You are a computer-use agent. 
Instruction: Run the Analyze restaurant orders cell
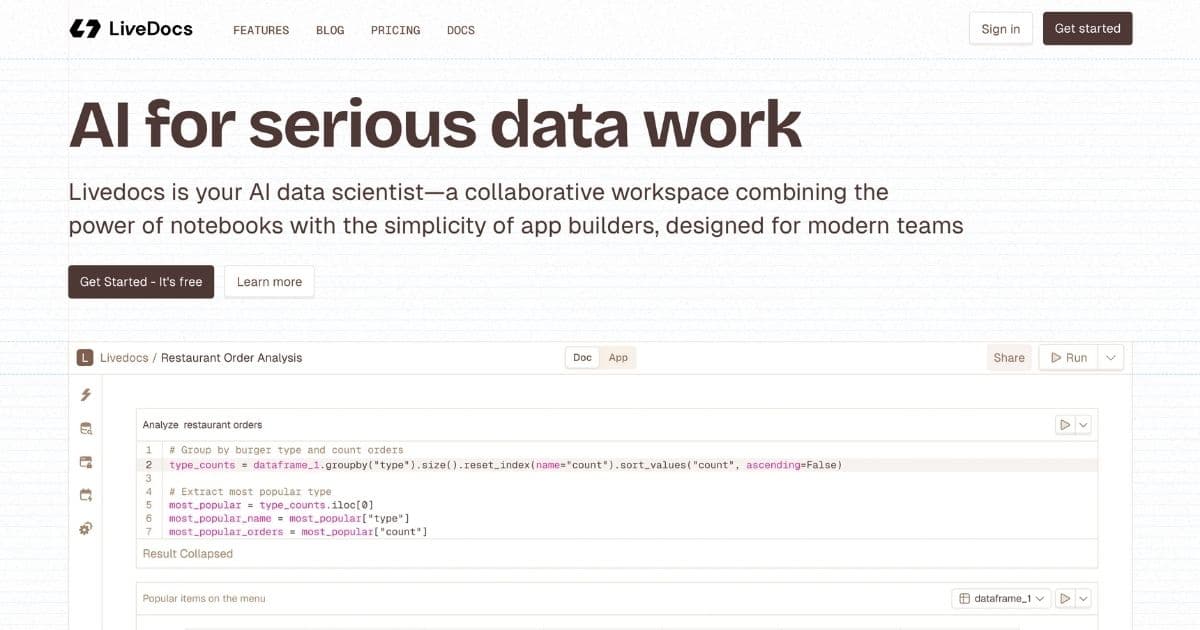1065,425
